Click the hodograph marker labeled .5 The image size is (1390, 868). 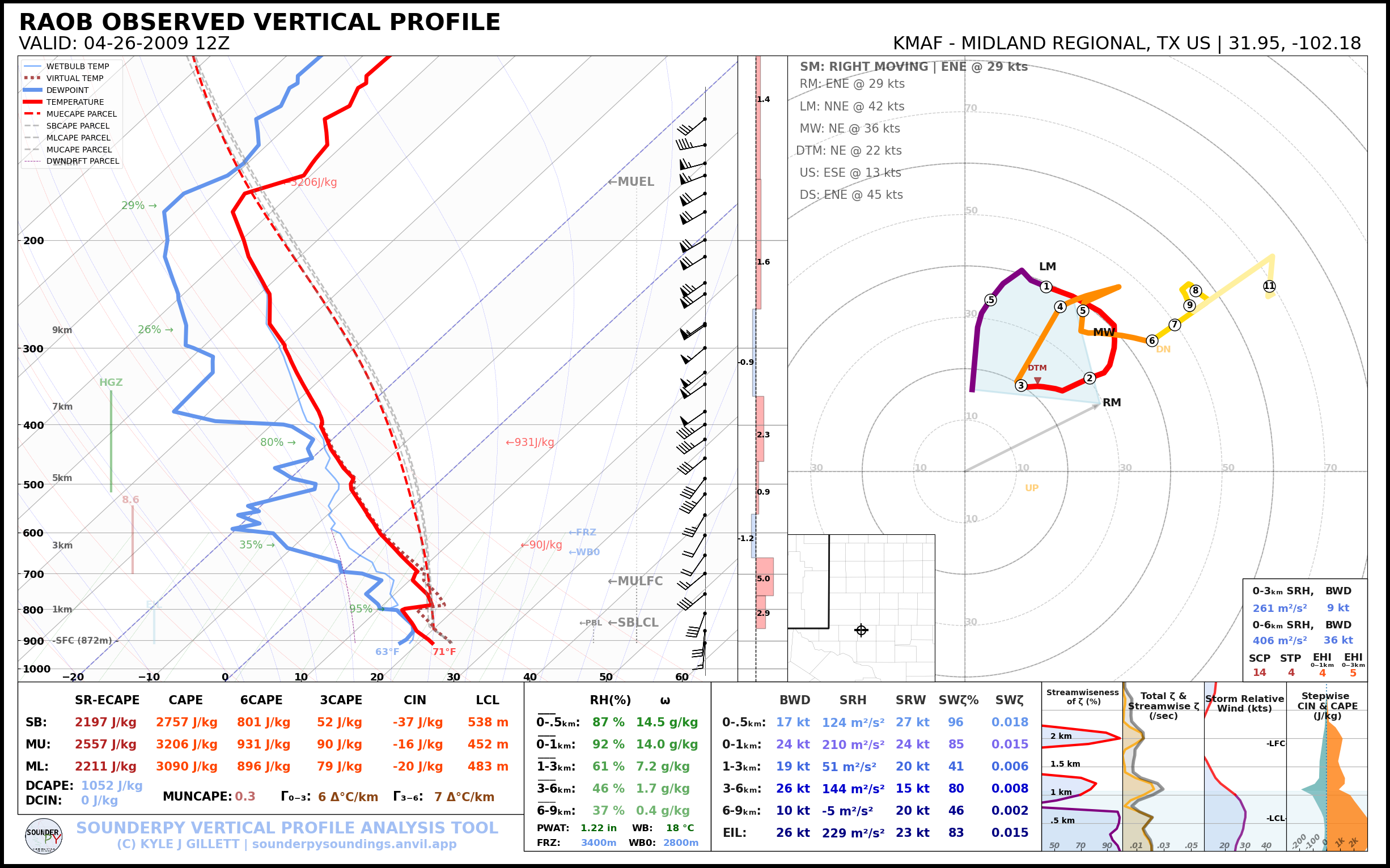click(x=990, y=300)
